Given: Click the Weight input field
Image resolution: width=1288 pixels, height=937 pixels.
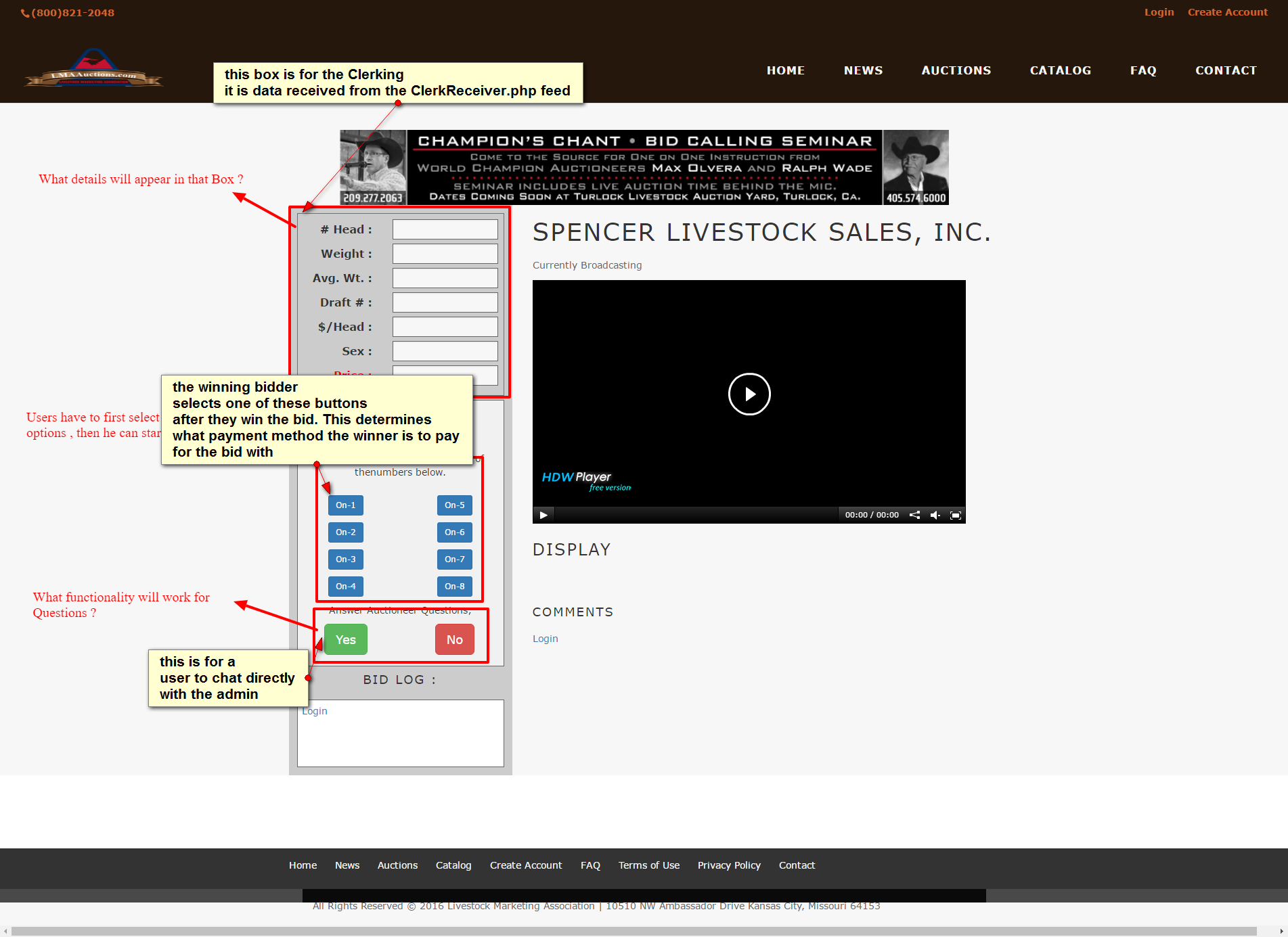Looking at the screenshot, I should [445, 254].
